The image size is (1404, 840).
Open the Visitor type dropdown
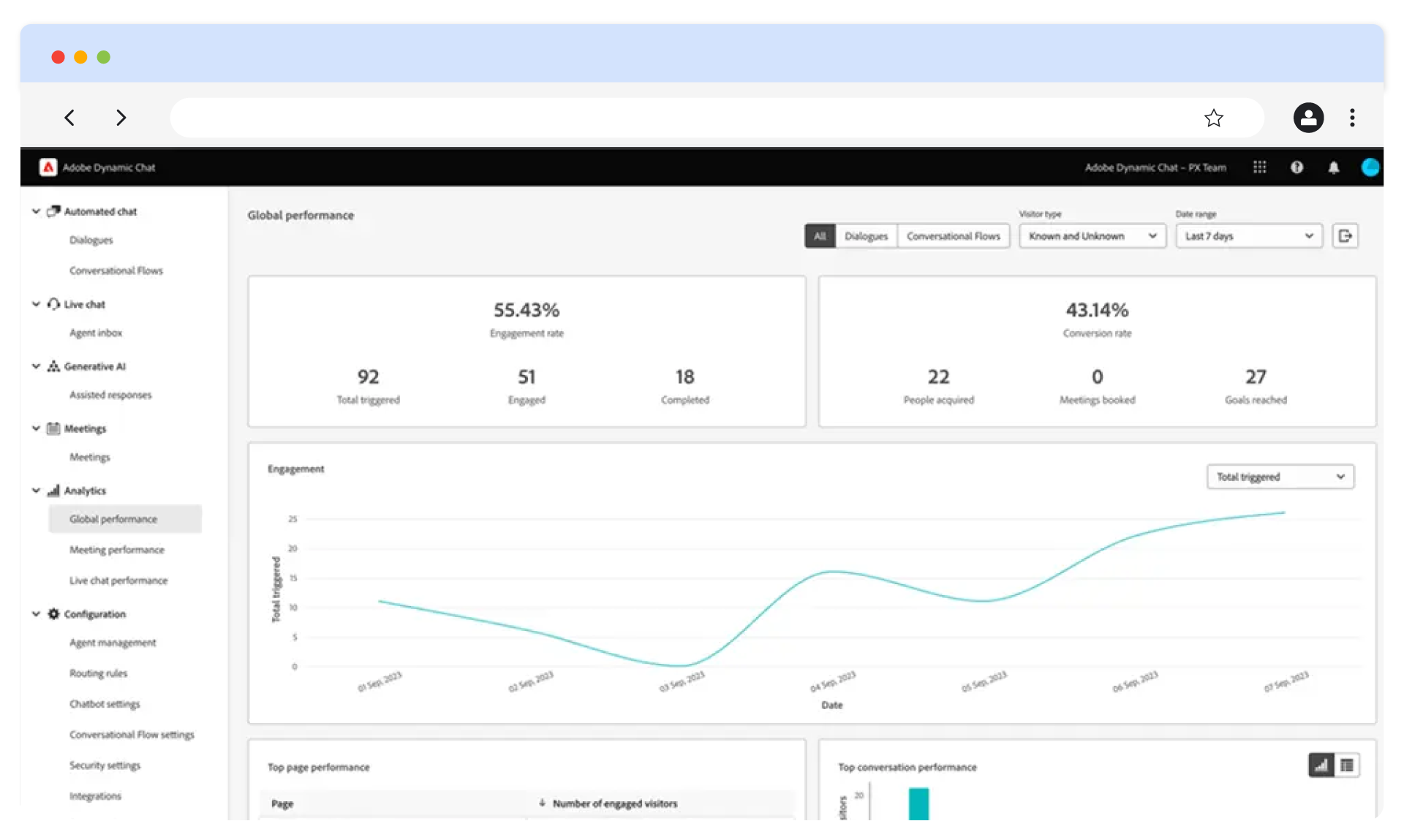[x=1092, y=236]
